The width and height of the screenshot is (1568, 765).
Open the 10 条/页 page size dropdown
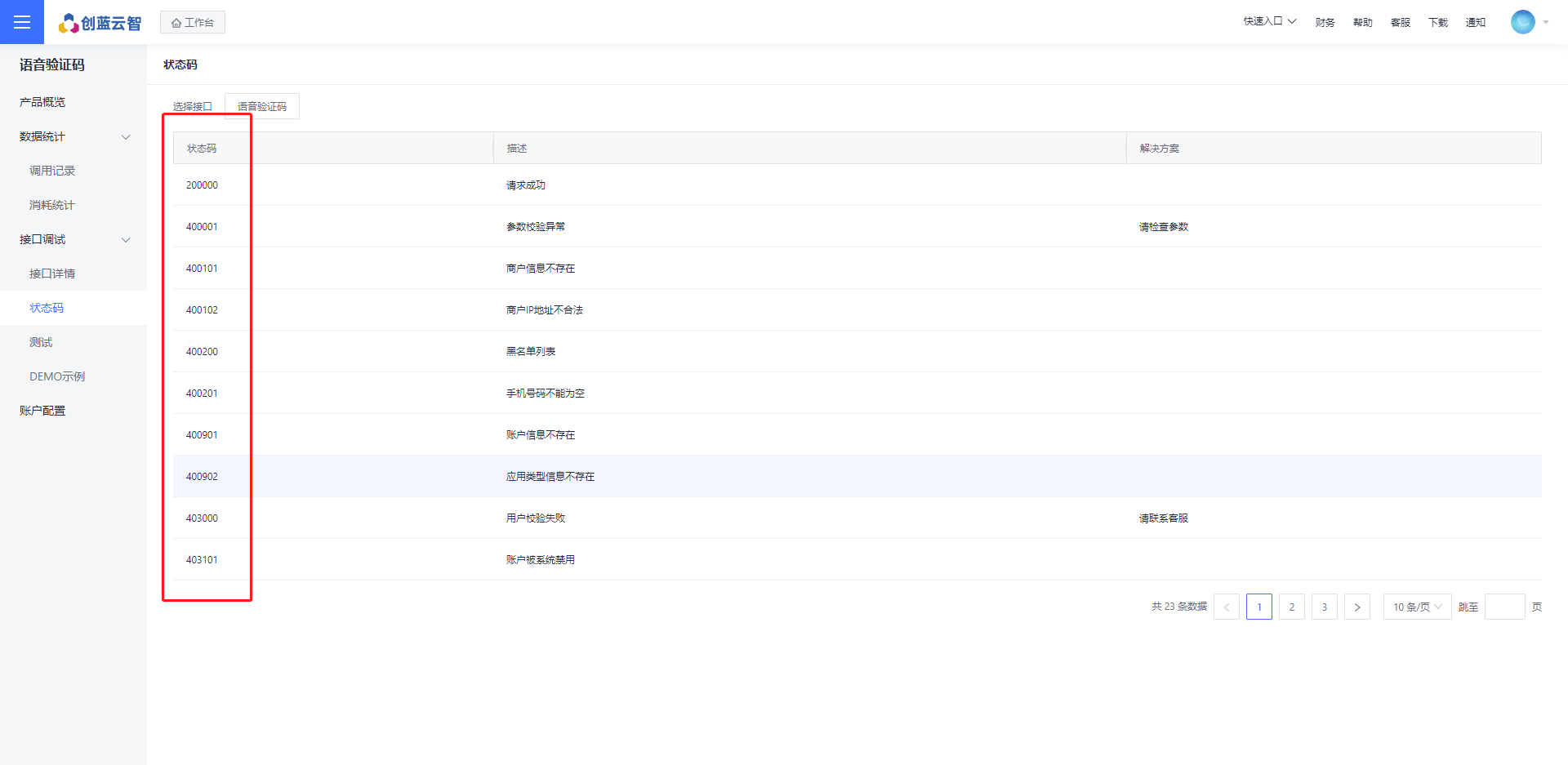coord(1418,607)
